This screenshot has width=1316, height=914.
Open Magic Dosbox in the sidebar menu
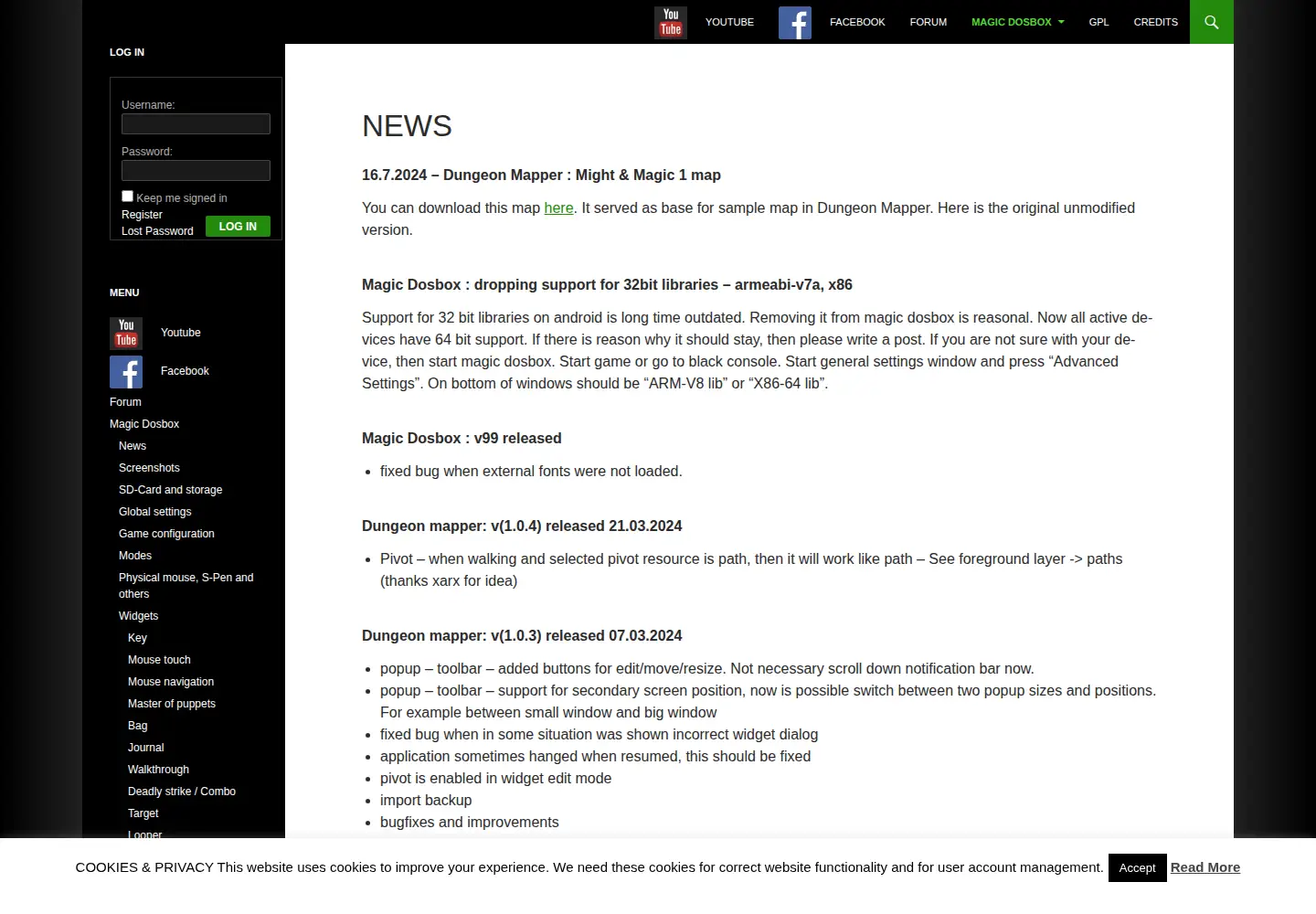[x=144, y=424]
